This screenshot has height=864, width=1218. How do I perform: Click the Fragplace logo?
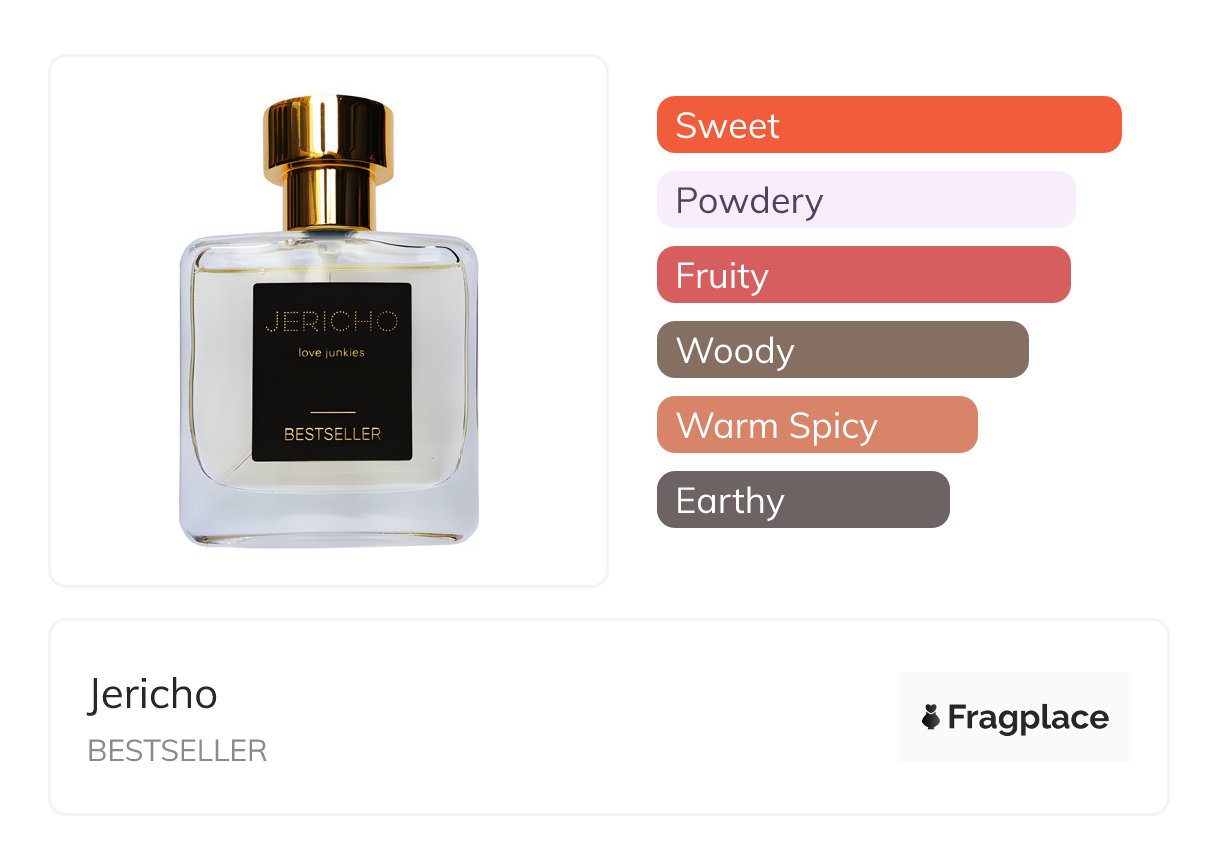coord(1015,717)
